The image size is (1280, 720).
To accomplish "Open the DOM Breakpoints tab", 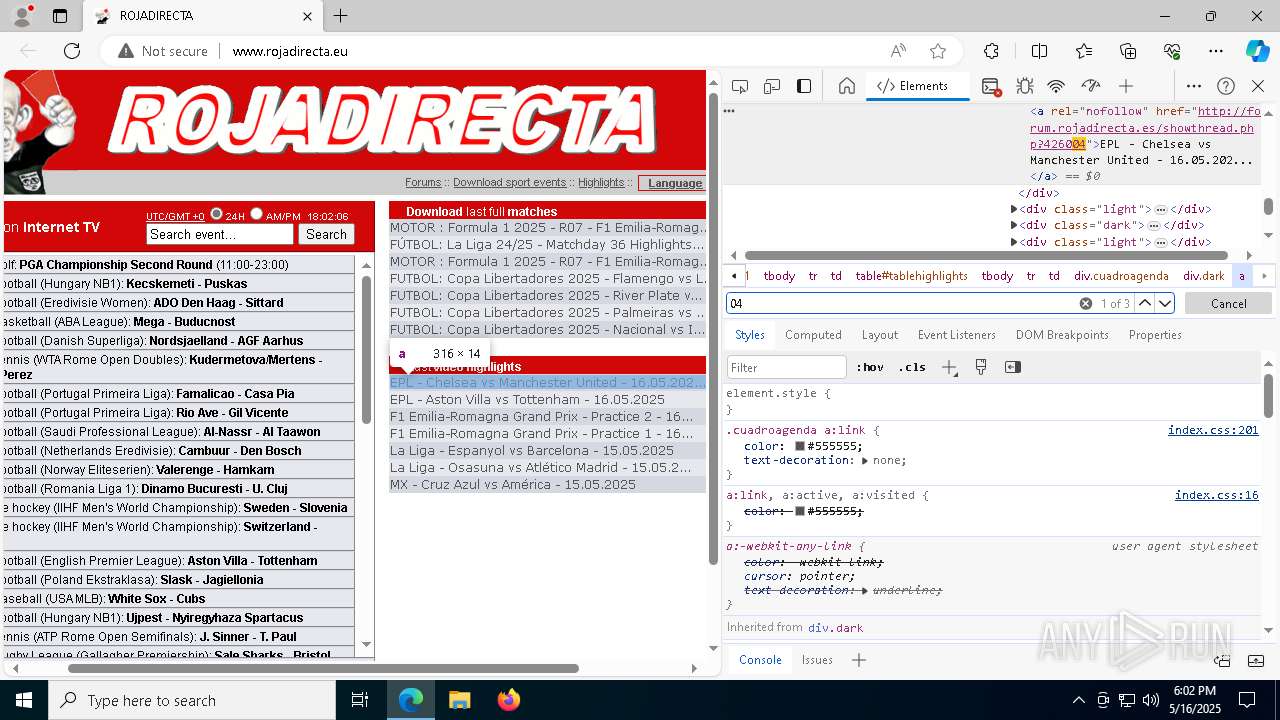I will (x=1062, y=335).
